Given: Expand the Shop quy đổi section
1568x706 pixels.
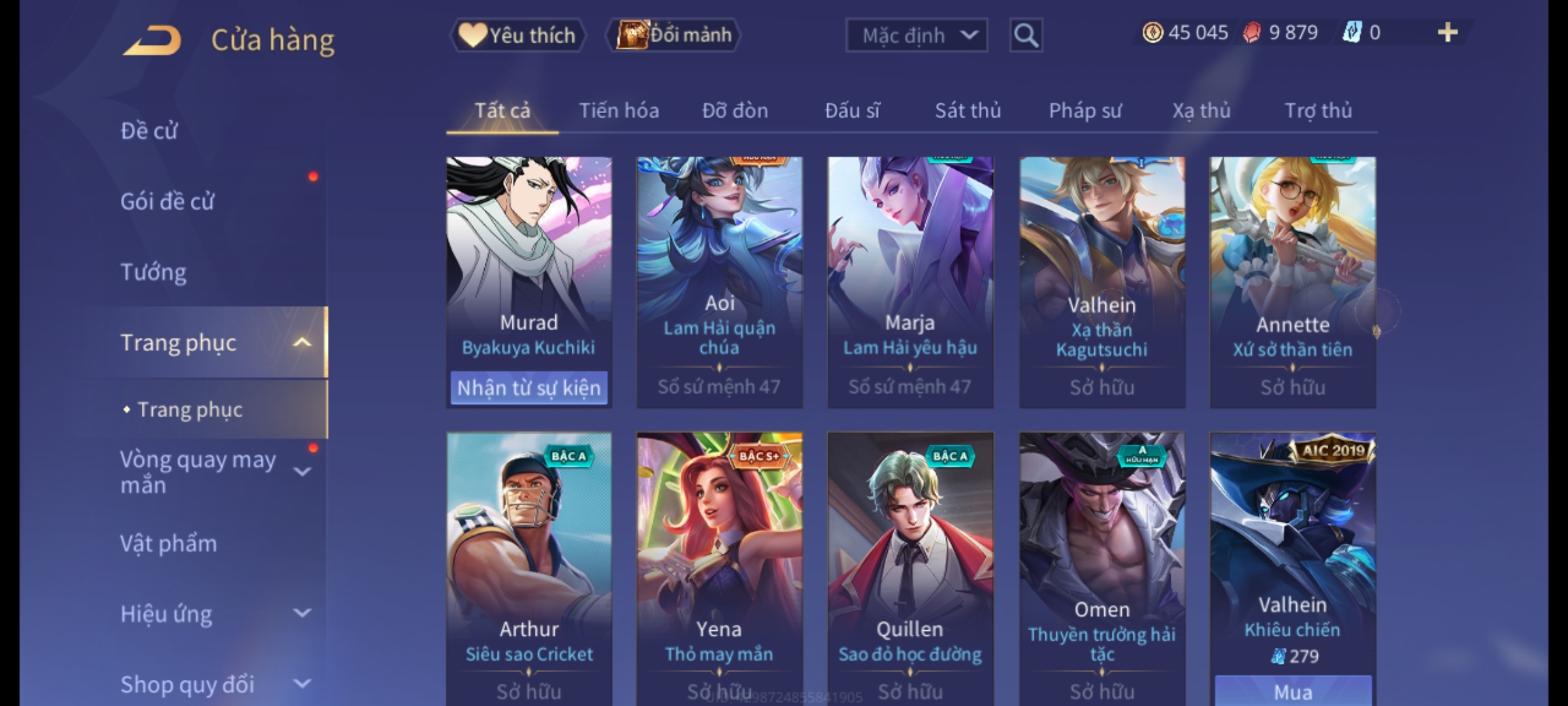Looking at the screenshot, I should 302,684.
